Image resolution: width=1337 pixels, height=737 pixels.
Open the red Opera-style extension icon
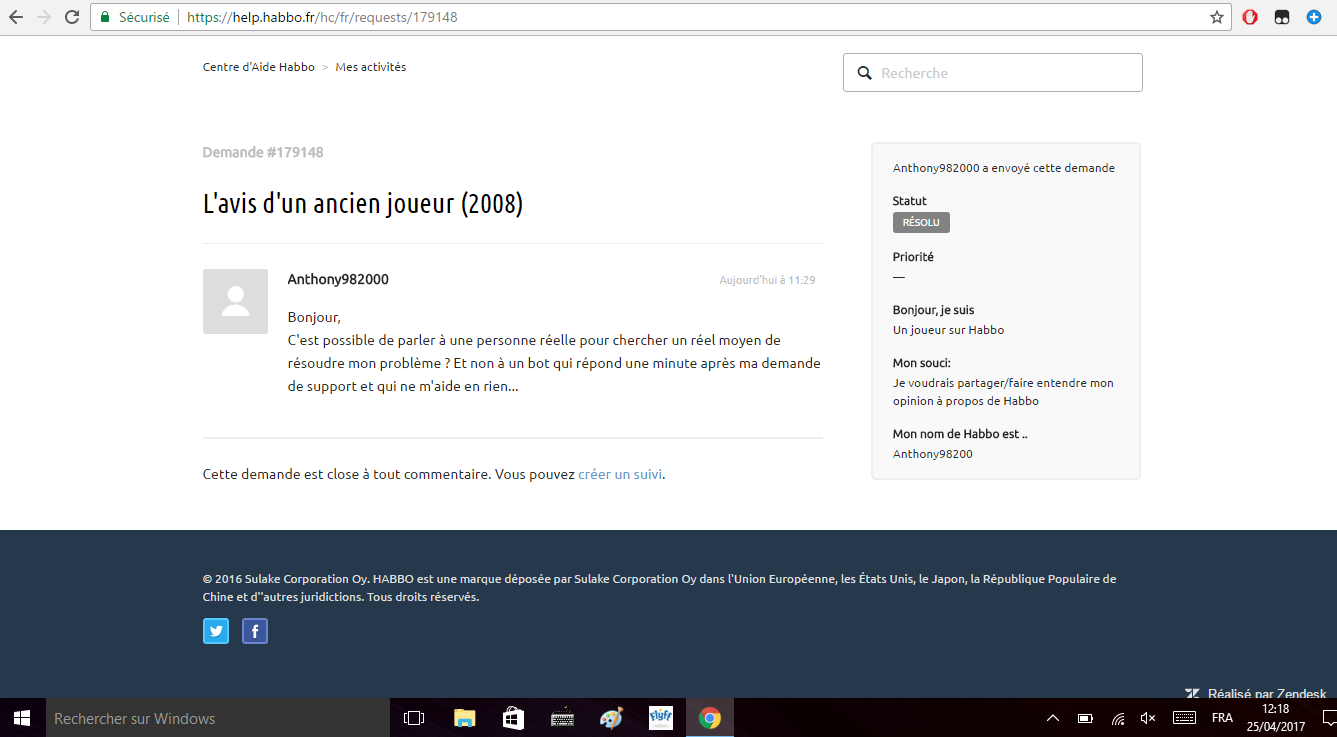(x=1250, y=17)
